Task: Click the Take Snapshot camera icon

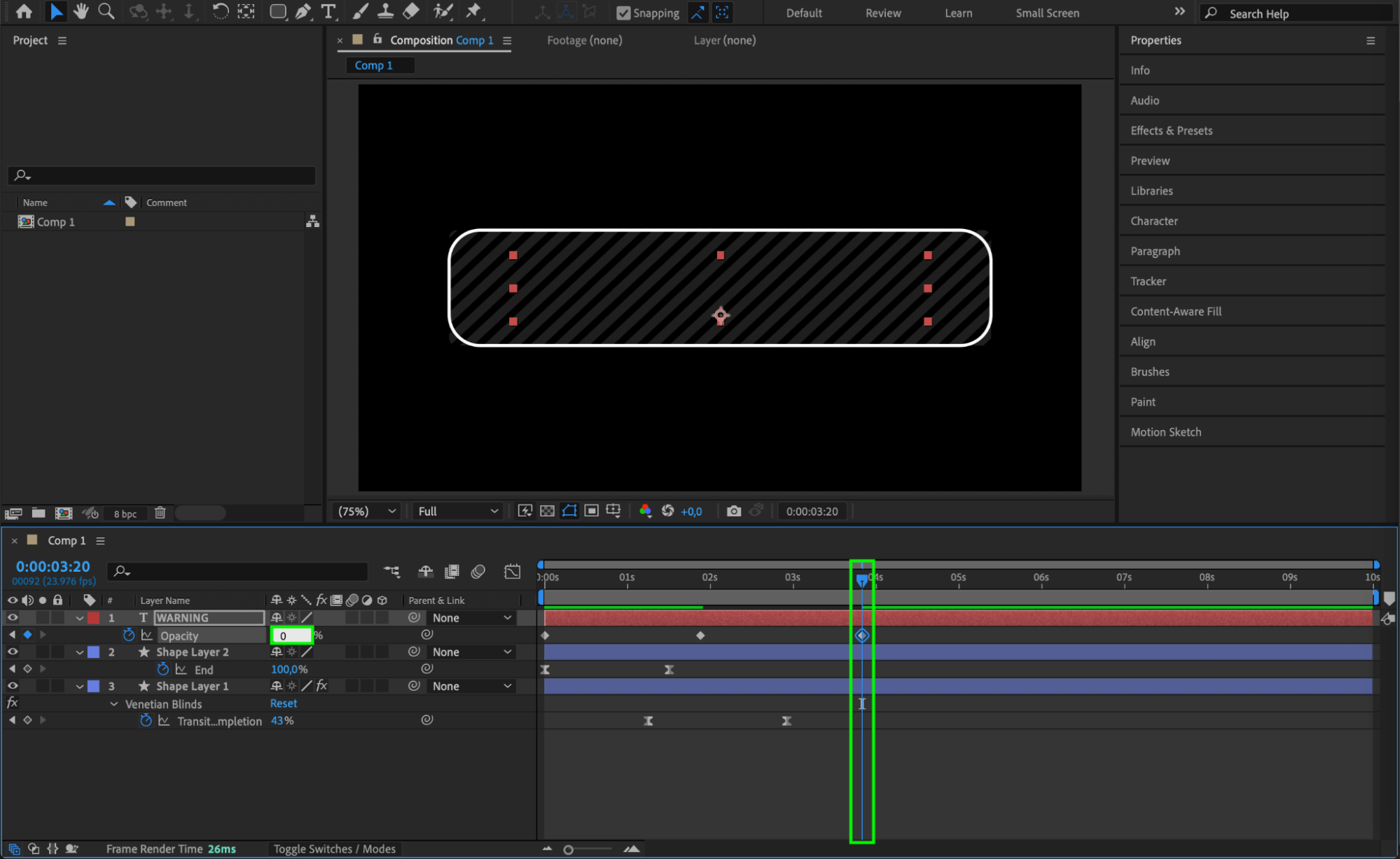Action: tap(733, 511)
